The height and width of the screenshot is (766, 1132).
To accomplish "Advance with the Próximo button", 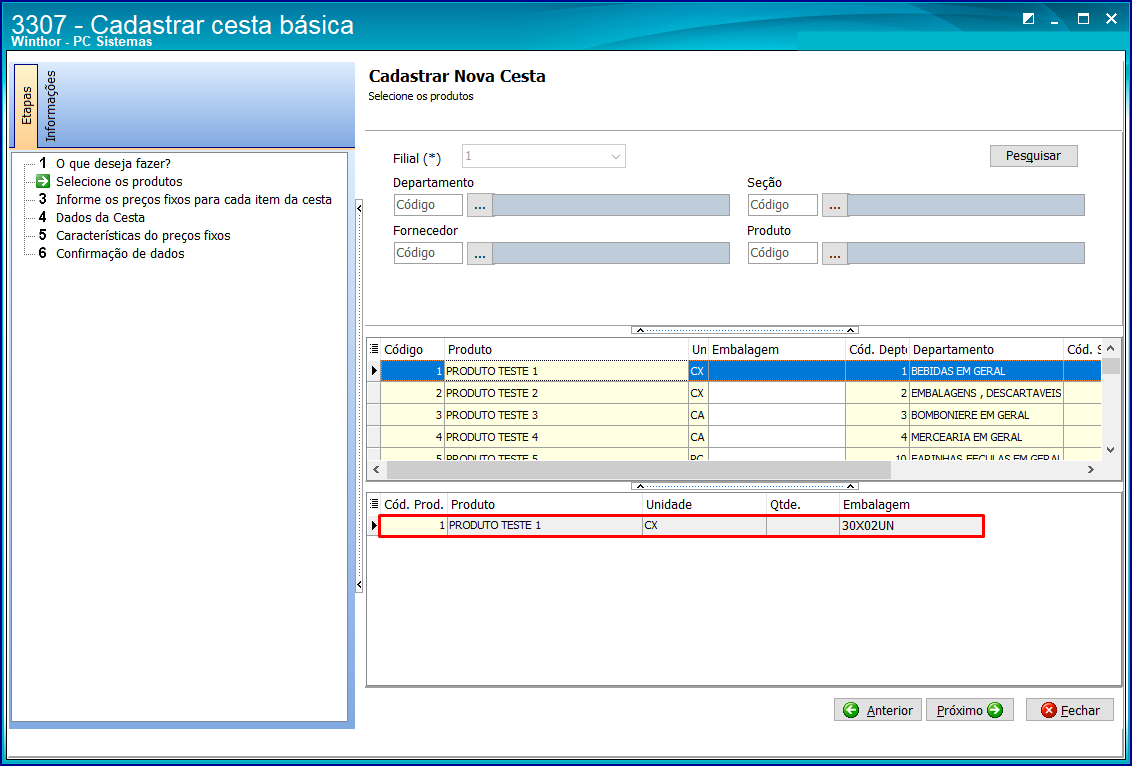I will [970, 710].
